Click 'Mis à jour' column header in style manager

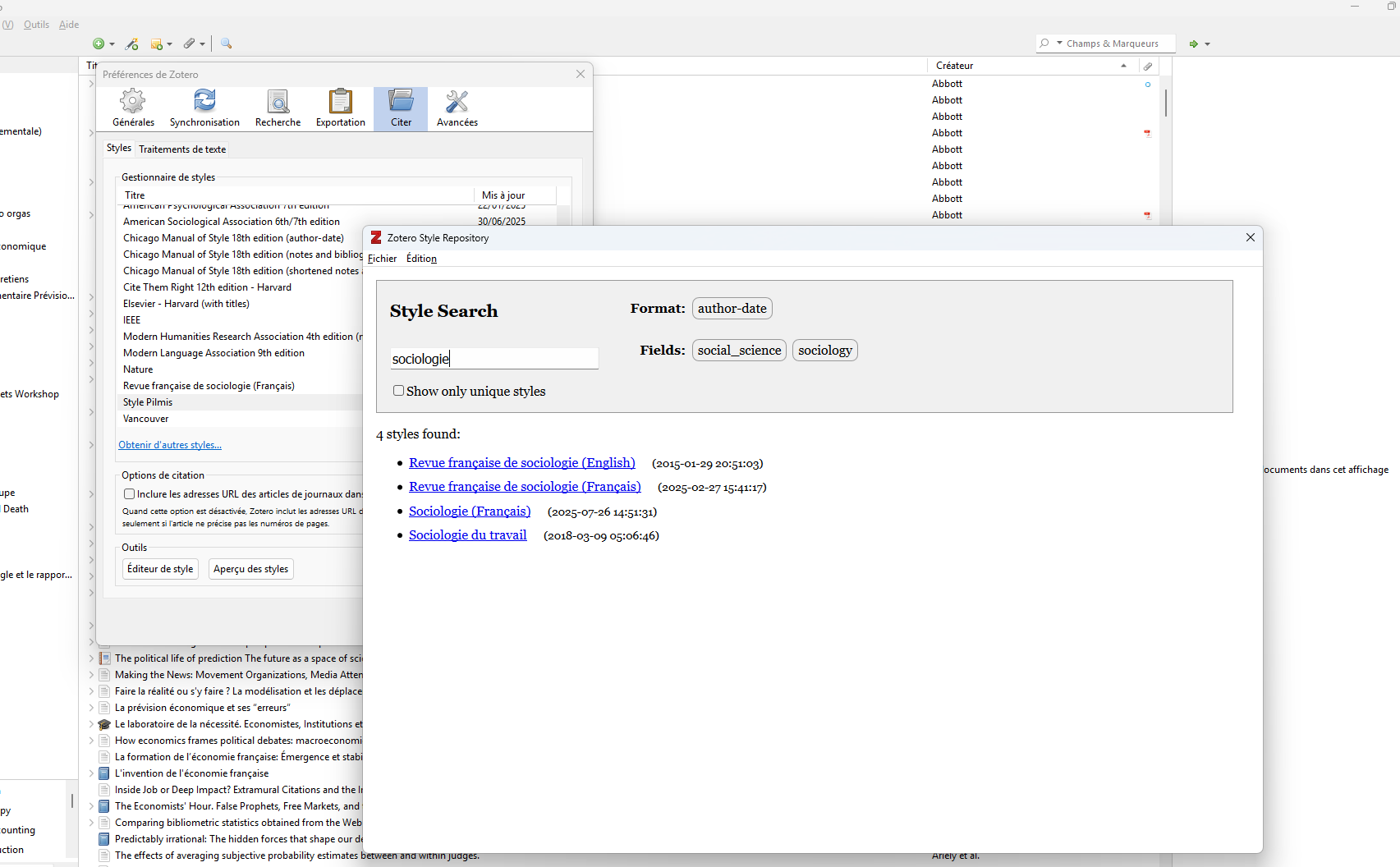point(516,195)
